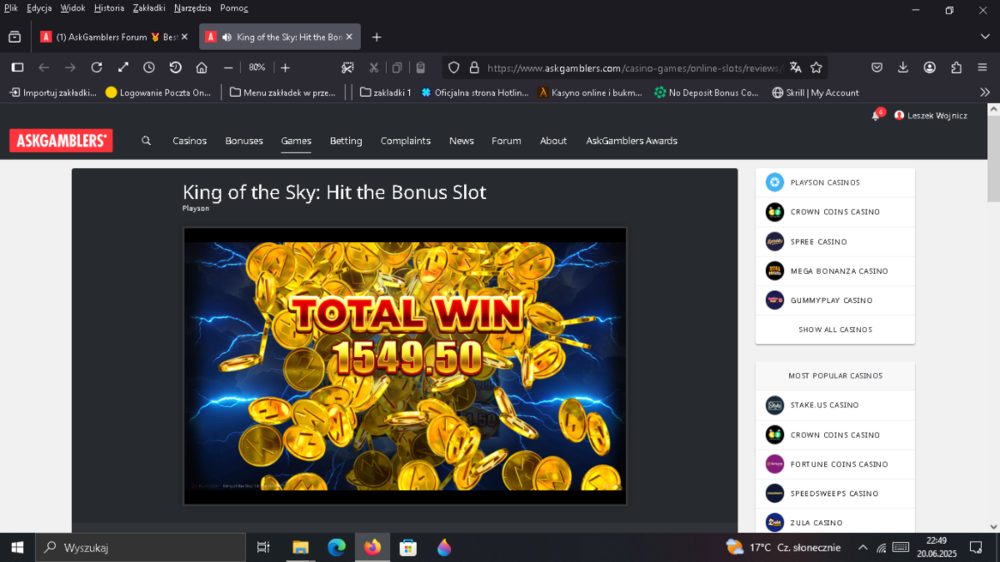Viewport: 1000px width, 562px height.
Task: Open the notifications bell icon
Action: click(x=876, y=115)
